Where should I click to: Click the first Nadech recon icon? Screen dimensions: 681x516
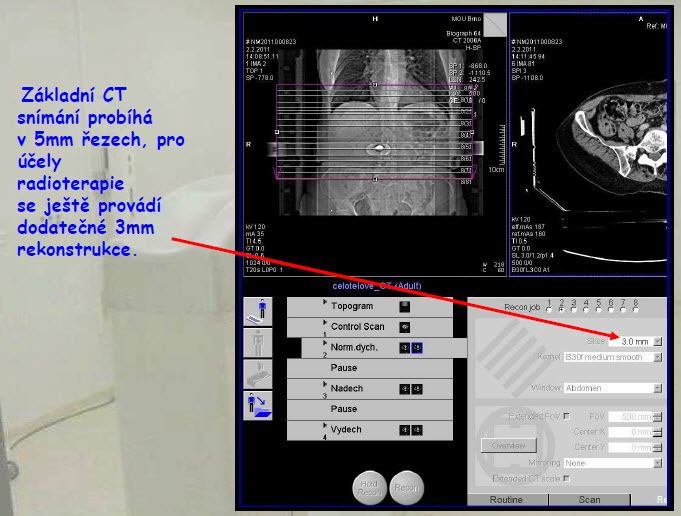pyautogui.click(x=405, y=389)
